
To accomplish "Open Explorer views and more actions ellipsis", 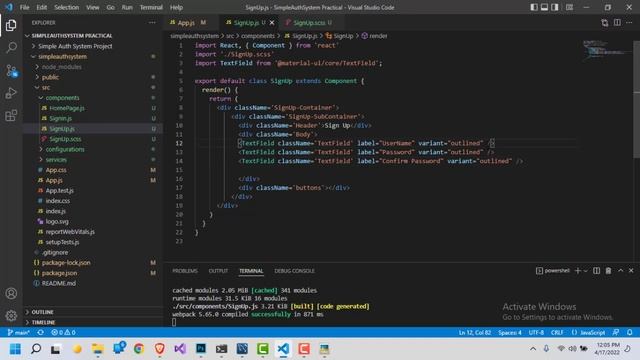I will pos(152,23).
